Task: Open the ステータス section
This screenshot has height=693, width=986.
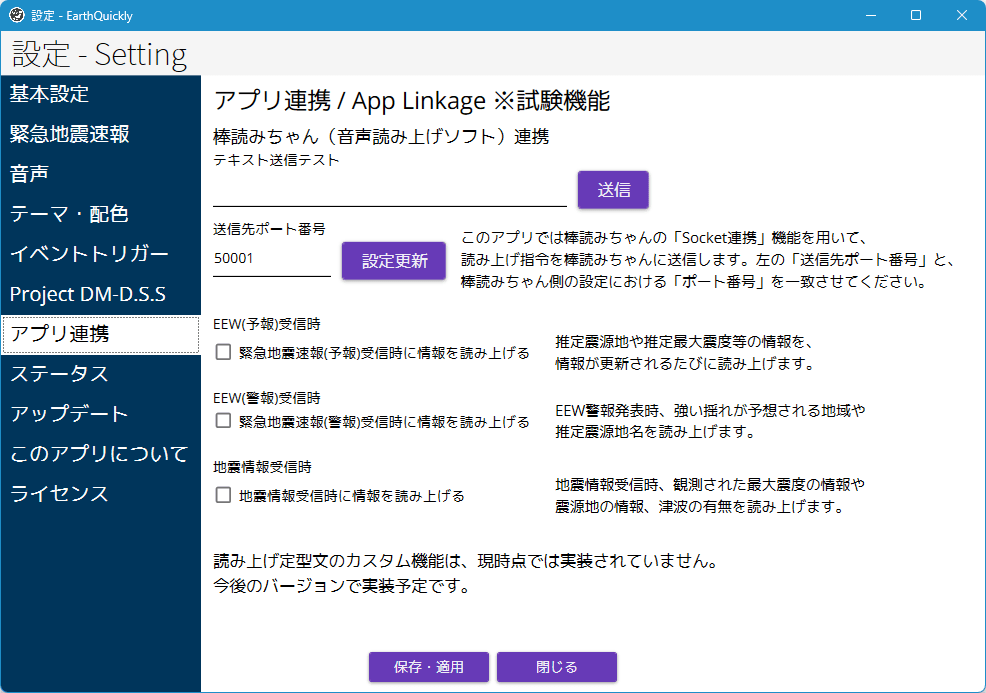Action: [101, 374]
